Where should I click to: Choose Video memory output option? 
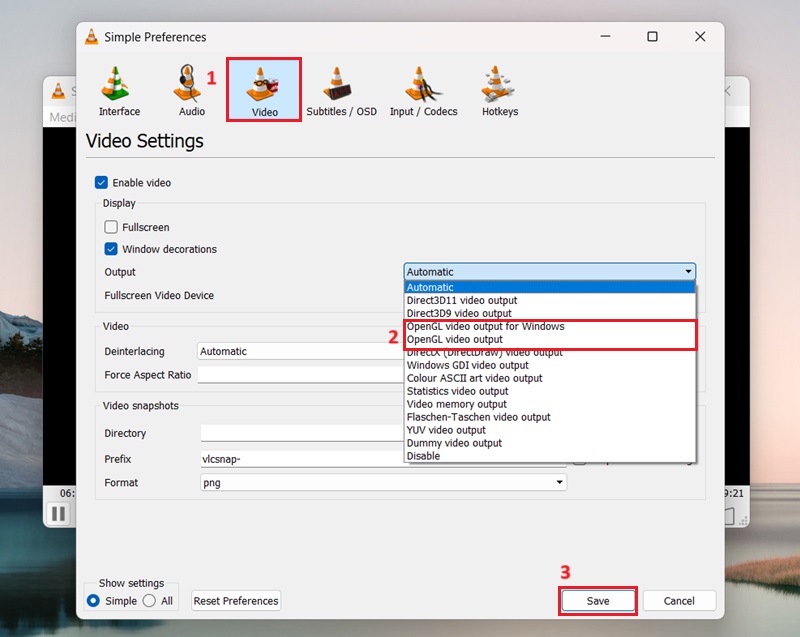coord(549,404)
